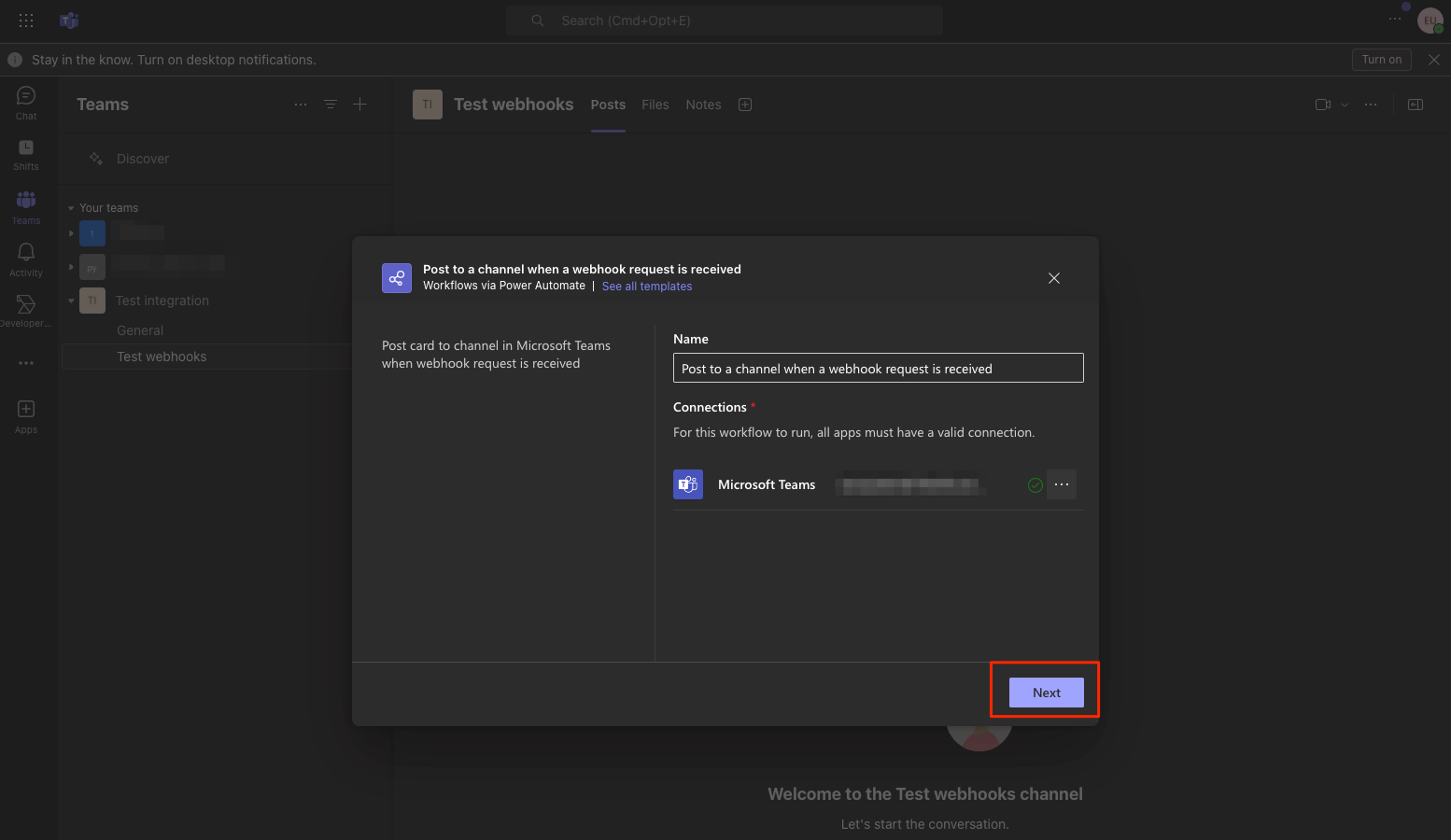Collapse the Your teams section
1451x840 pixels.
coord(71,208)
